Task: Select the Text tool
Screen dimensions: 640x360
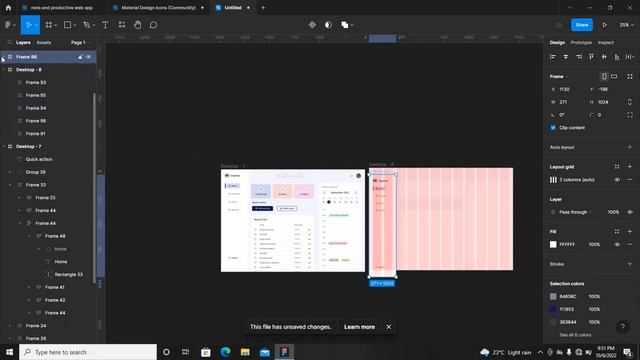Action: pos(105,25)
